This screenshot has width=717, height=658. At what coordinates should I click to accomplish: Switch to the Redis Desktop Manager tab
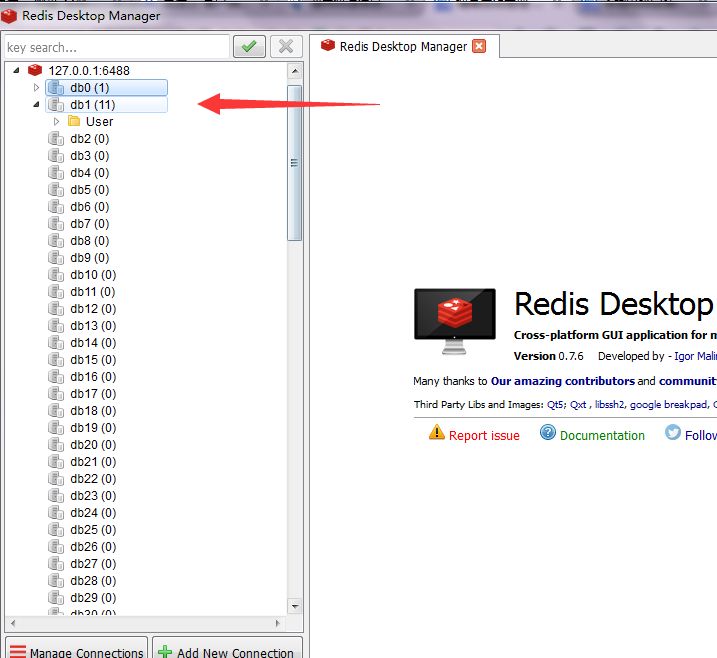click(x=404, y=46)
